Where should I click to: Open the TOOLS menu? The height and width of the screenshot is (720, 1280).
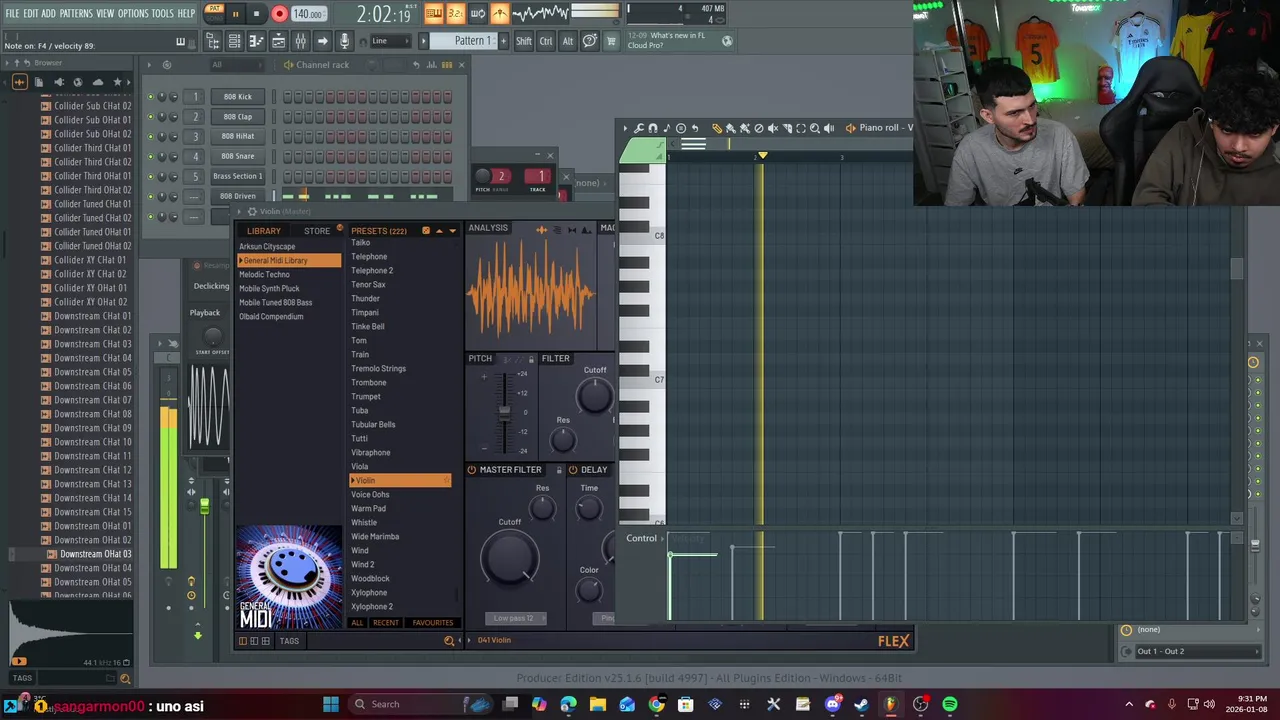tap(162, 13)
